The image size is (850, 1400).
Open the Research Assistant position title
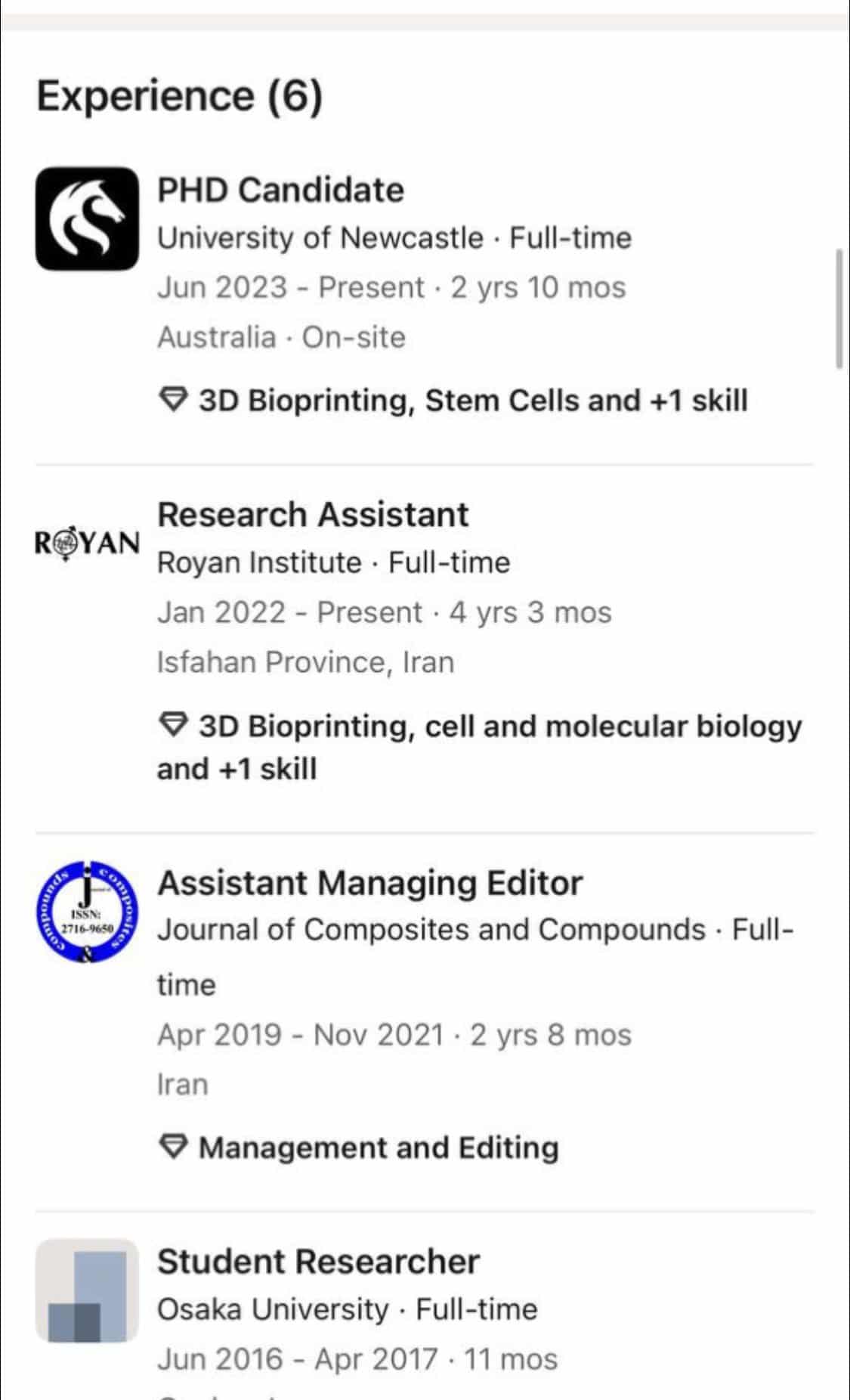[313, 515]
